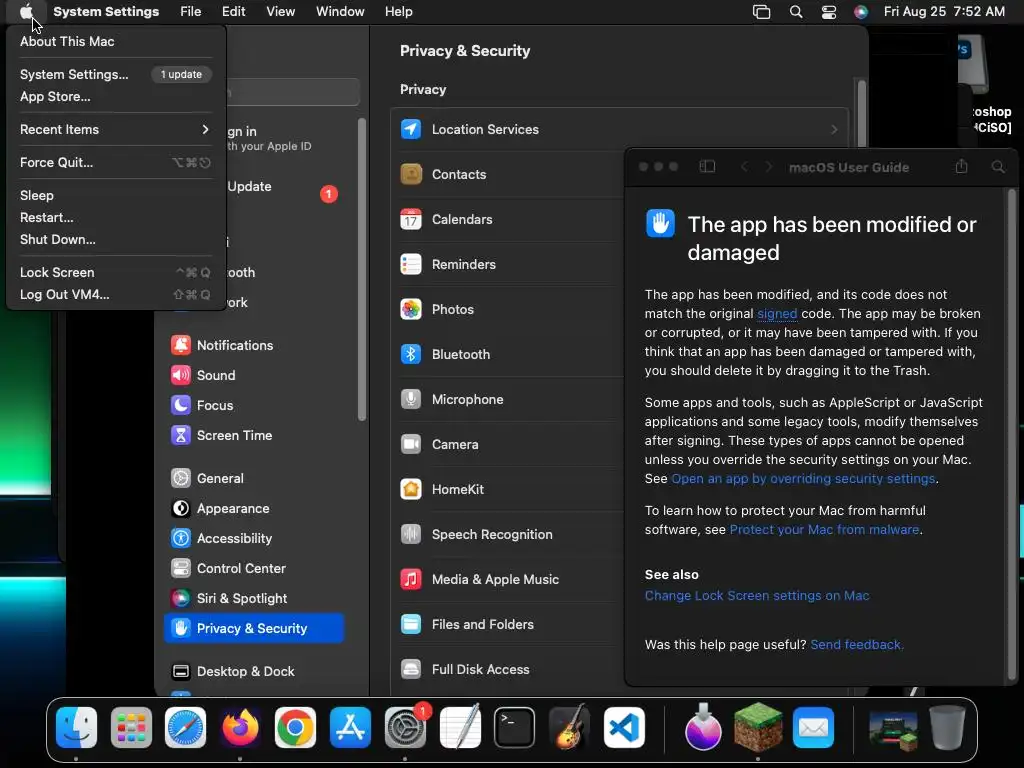
Task: Select Notifications in settings sidebar
Action: tap(254, 345)
